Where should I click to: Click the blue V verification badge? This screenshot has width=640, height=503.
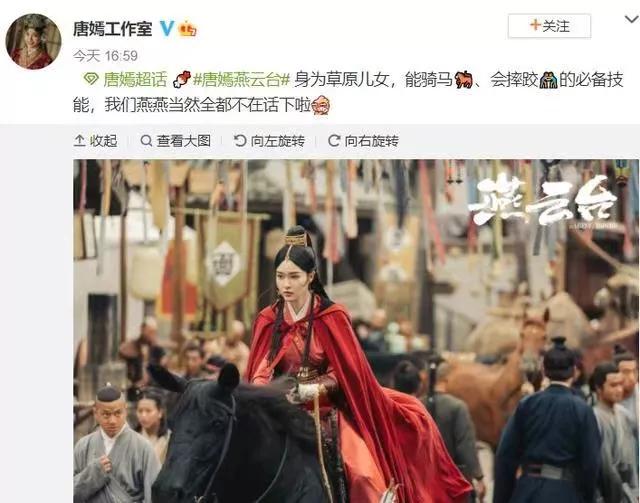pos(167,29)
